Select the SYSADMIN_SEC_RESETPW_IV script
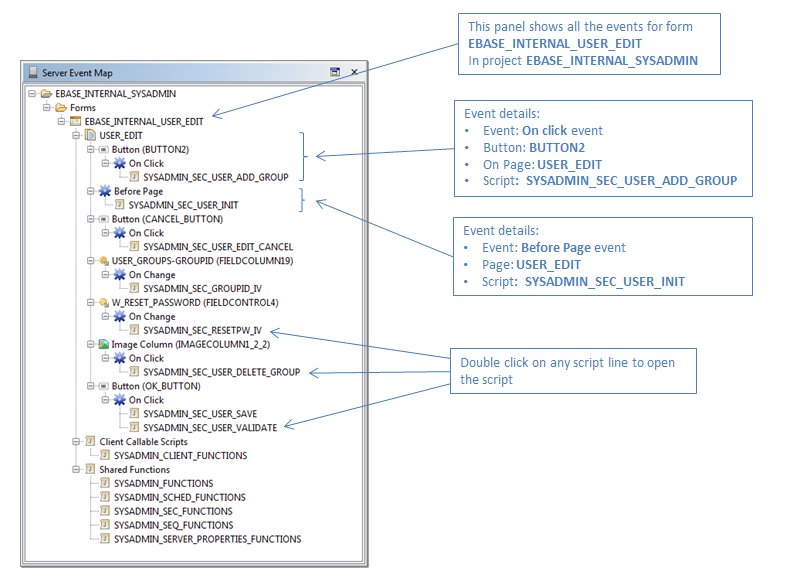795x577 pixels. (202, 330)
